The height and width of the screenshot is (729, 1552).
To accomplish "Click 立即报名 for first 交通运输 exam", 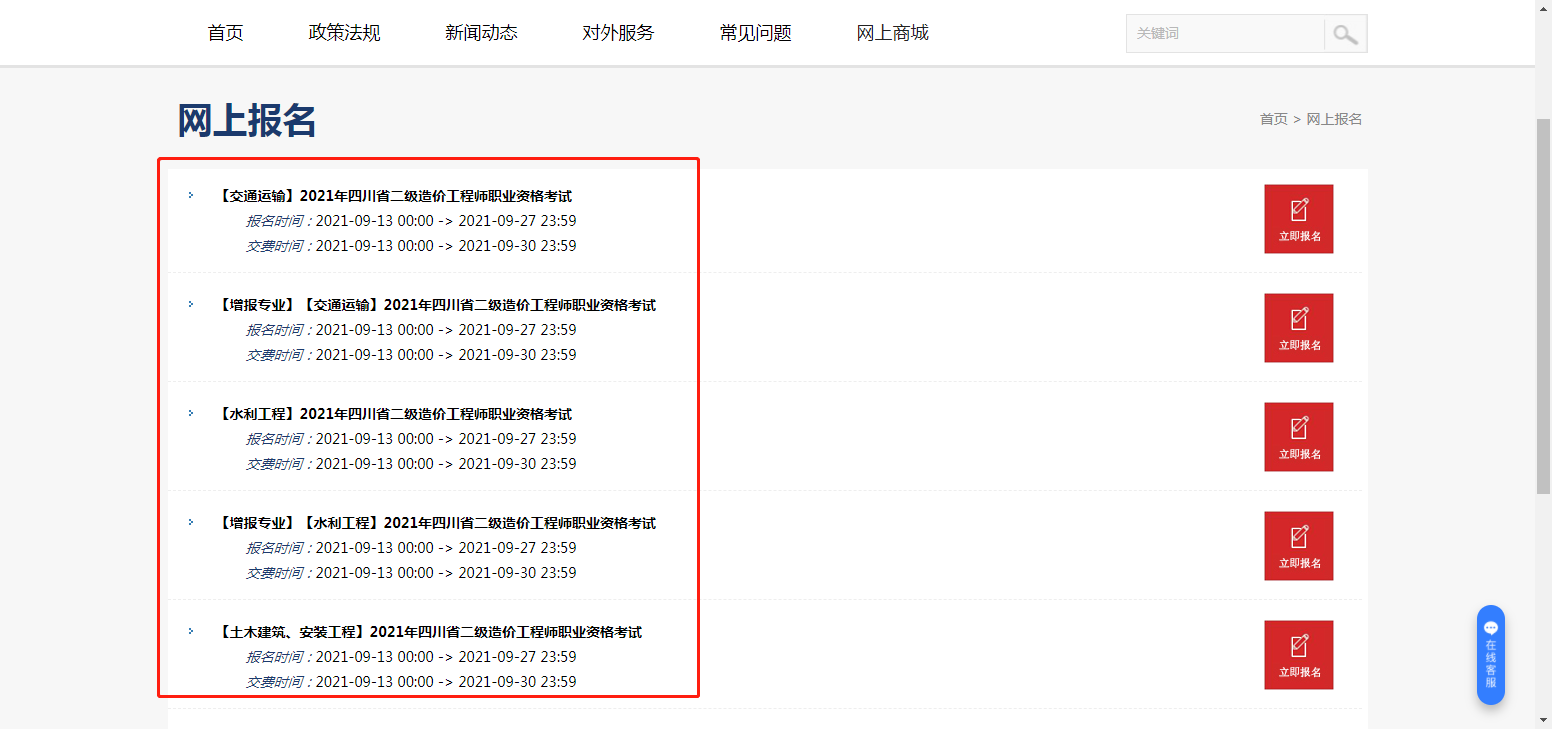I will coord(1298,219).
